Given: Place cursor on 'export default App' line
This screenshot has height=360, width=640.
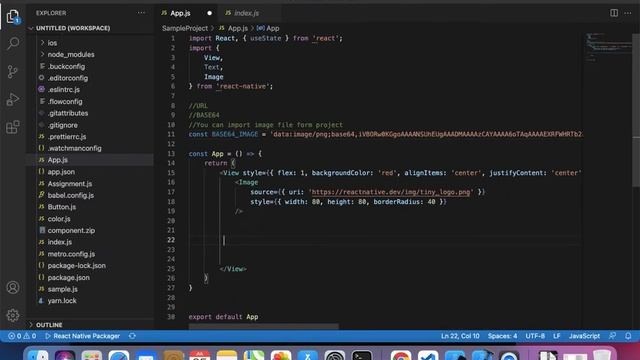Looking at the screenshot, I should [x=223, y=317].
